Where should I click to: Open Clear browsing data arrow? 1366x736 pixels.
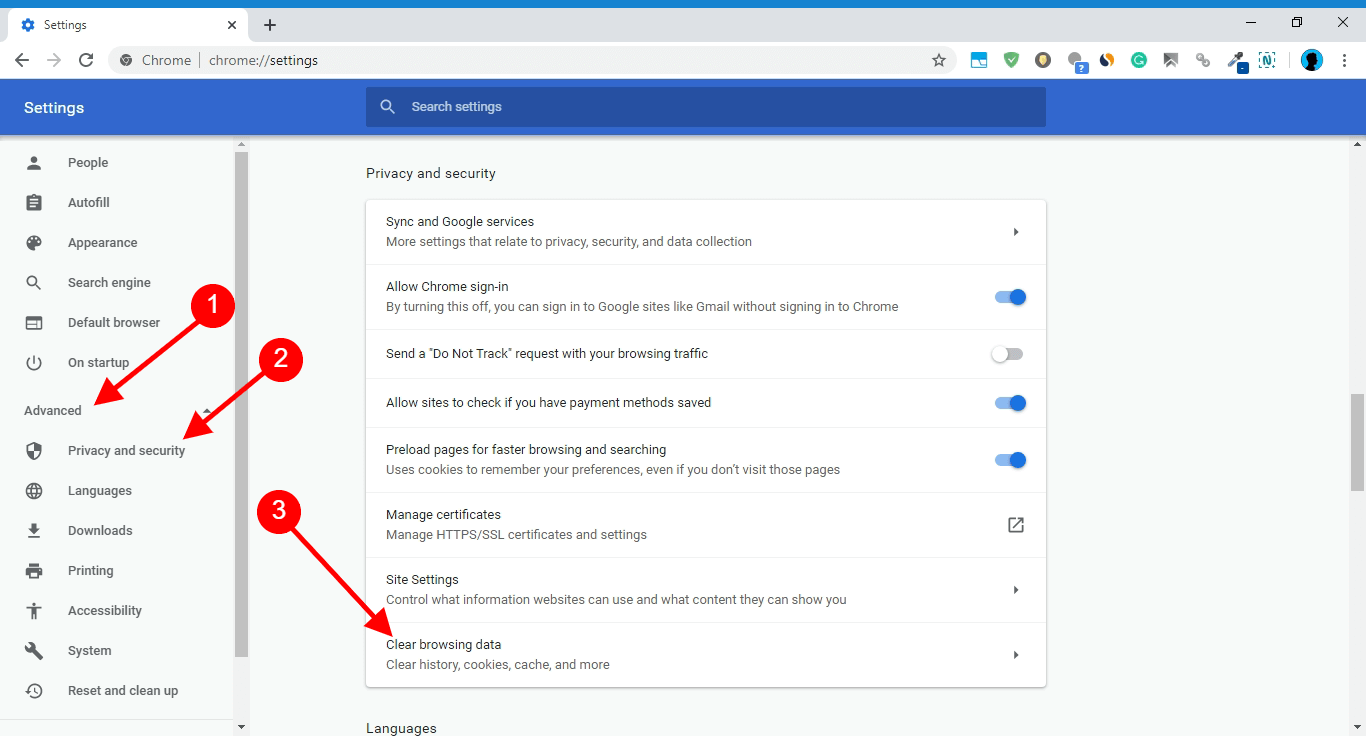[x=1016, y=655]
